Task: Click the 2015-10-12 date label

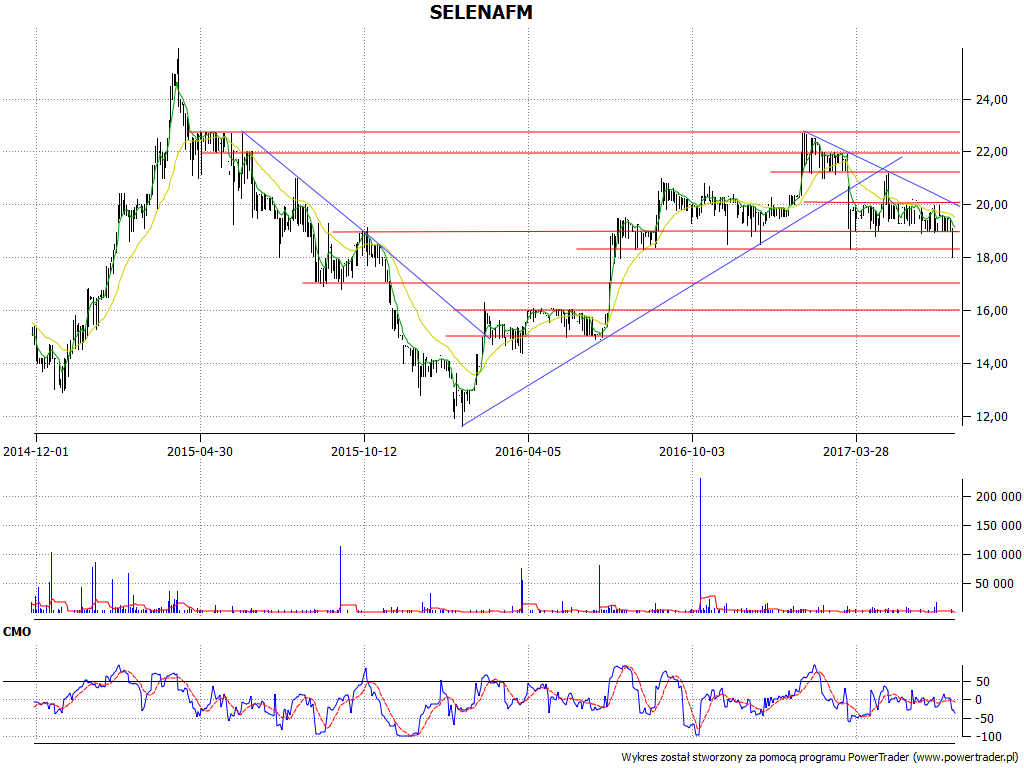Action: (364, 451)
